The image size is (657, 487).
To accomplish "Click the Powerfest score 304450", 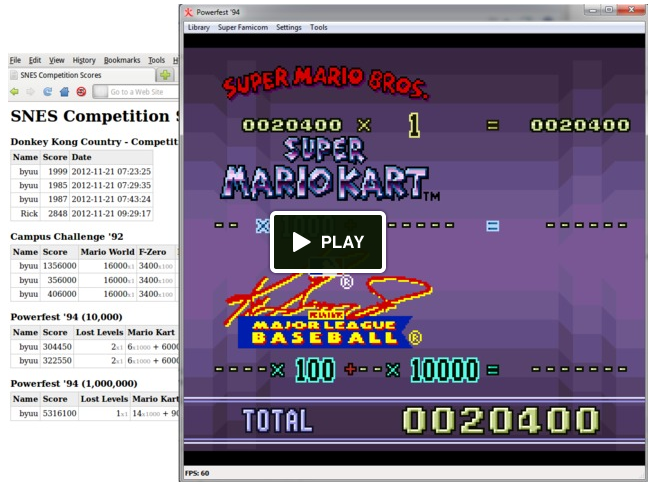I will pyautogui.click(x=57, y=347).
